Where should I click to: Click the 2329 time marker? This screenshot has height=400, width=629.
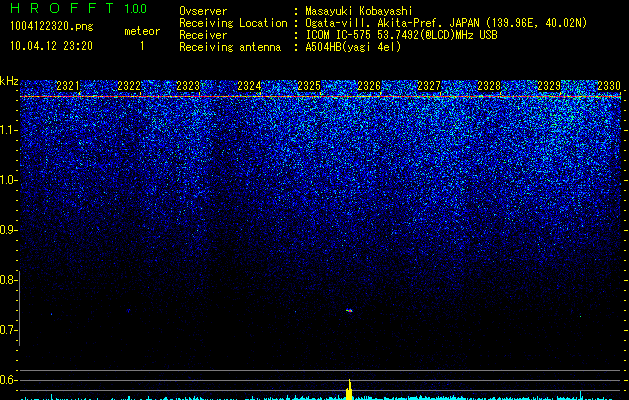point(549,85)
